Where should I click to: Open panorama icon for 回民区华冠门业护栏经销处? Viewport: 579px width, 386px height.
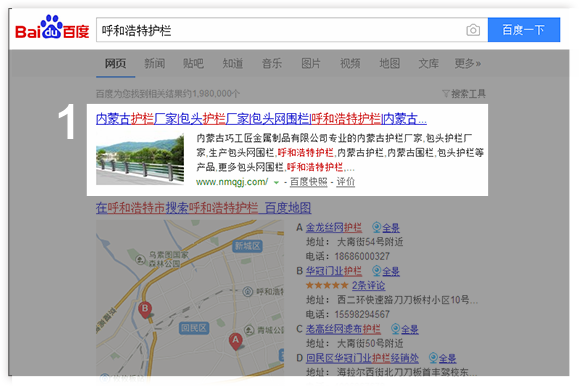coord(434,358)
